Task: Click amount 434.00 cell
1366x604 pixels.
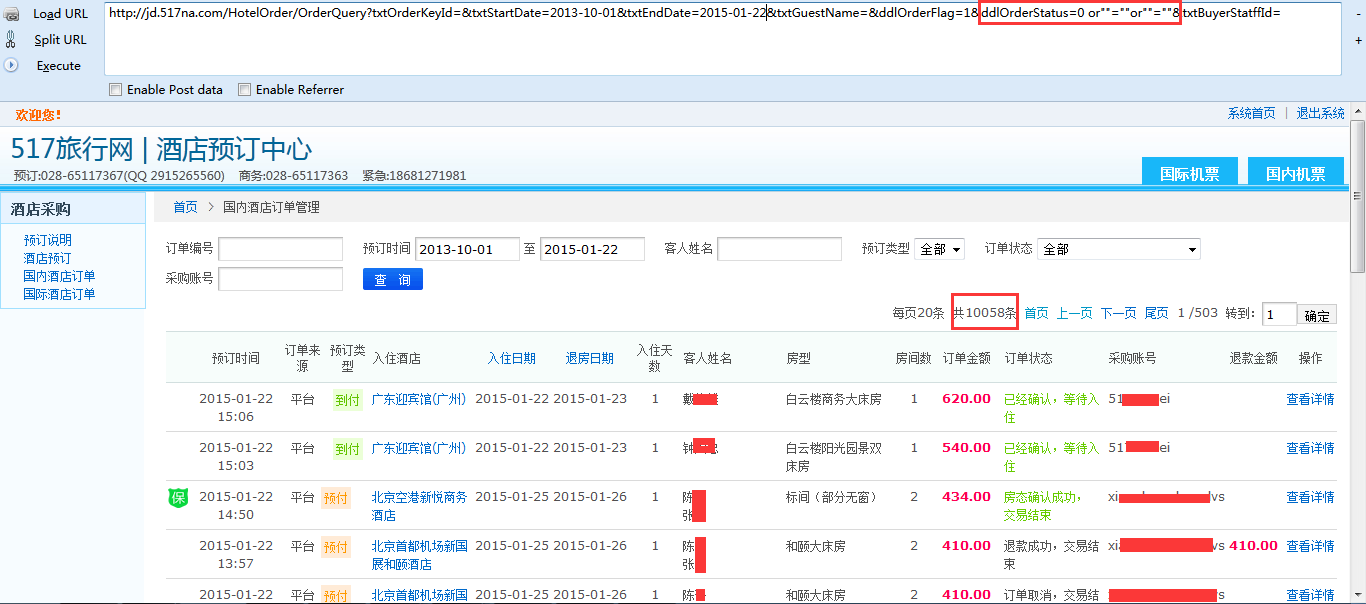Action: coord(966,496)
